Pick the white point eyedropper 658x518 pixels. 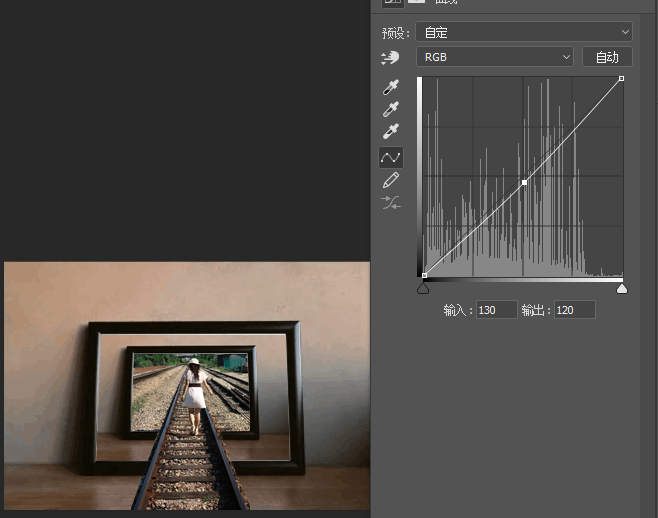[x=391, y=131]
